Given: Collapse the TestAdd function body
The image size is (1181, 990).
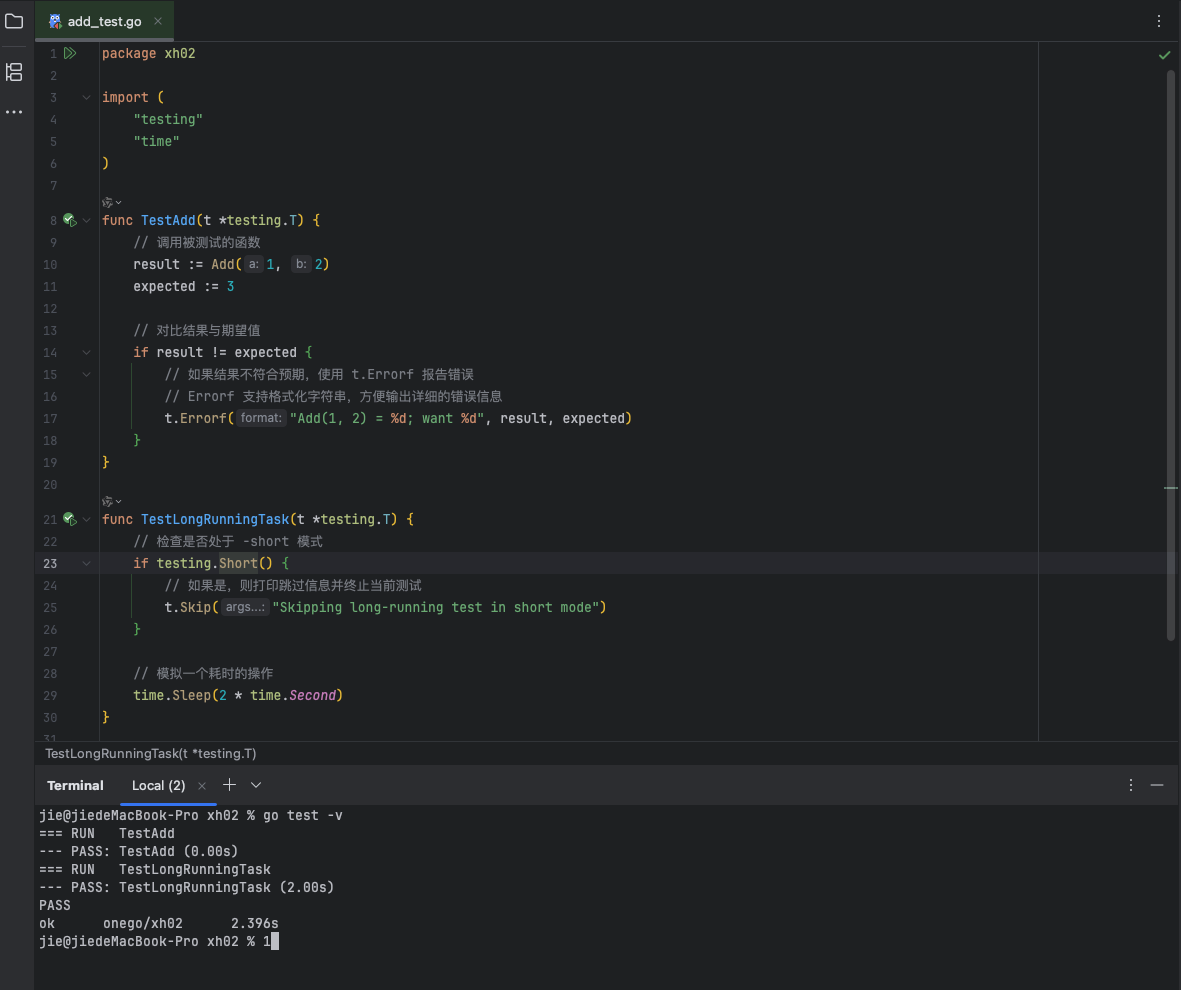Looking at the screenshot, I should [87, 220].
